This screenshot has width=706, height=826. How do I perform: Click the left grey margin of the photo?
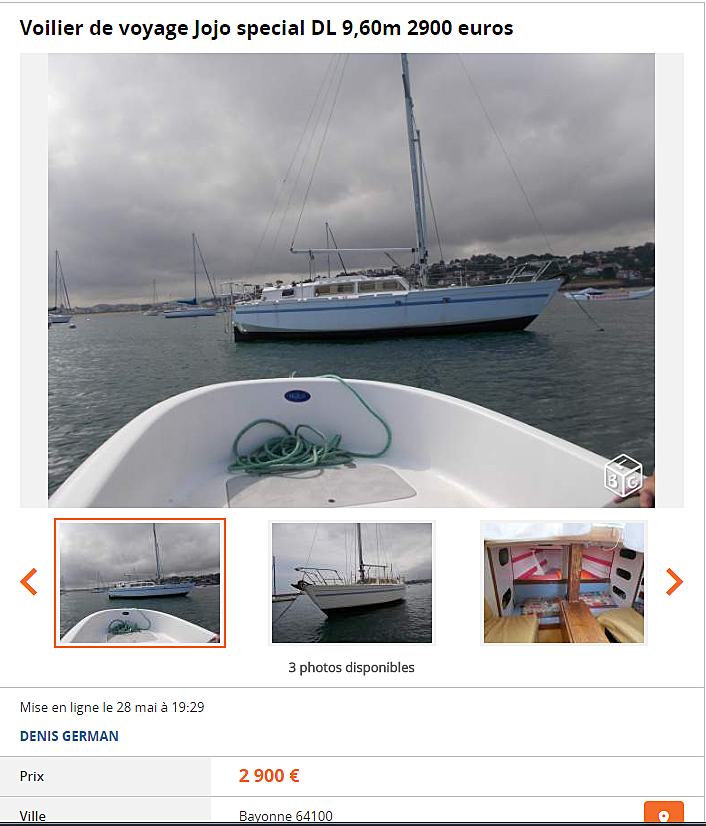click(34, 280)
